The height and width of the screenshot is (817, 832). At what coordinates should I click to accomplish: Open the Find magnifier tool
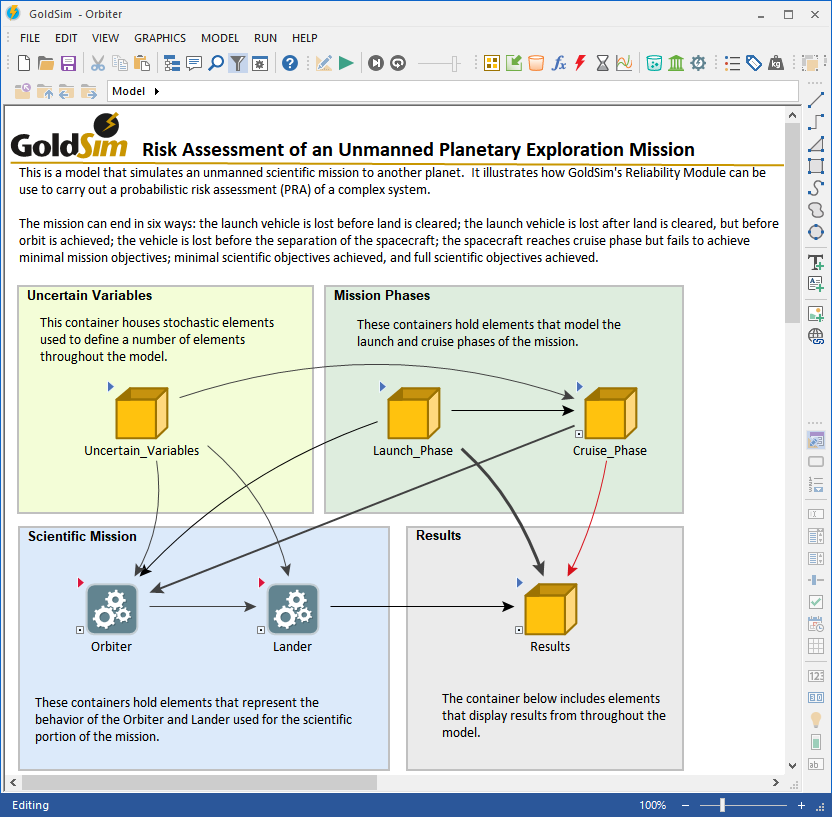pyautogui.click(x=215, y=63)
